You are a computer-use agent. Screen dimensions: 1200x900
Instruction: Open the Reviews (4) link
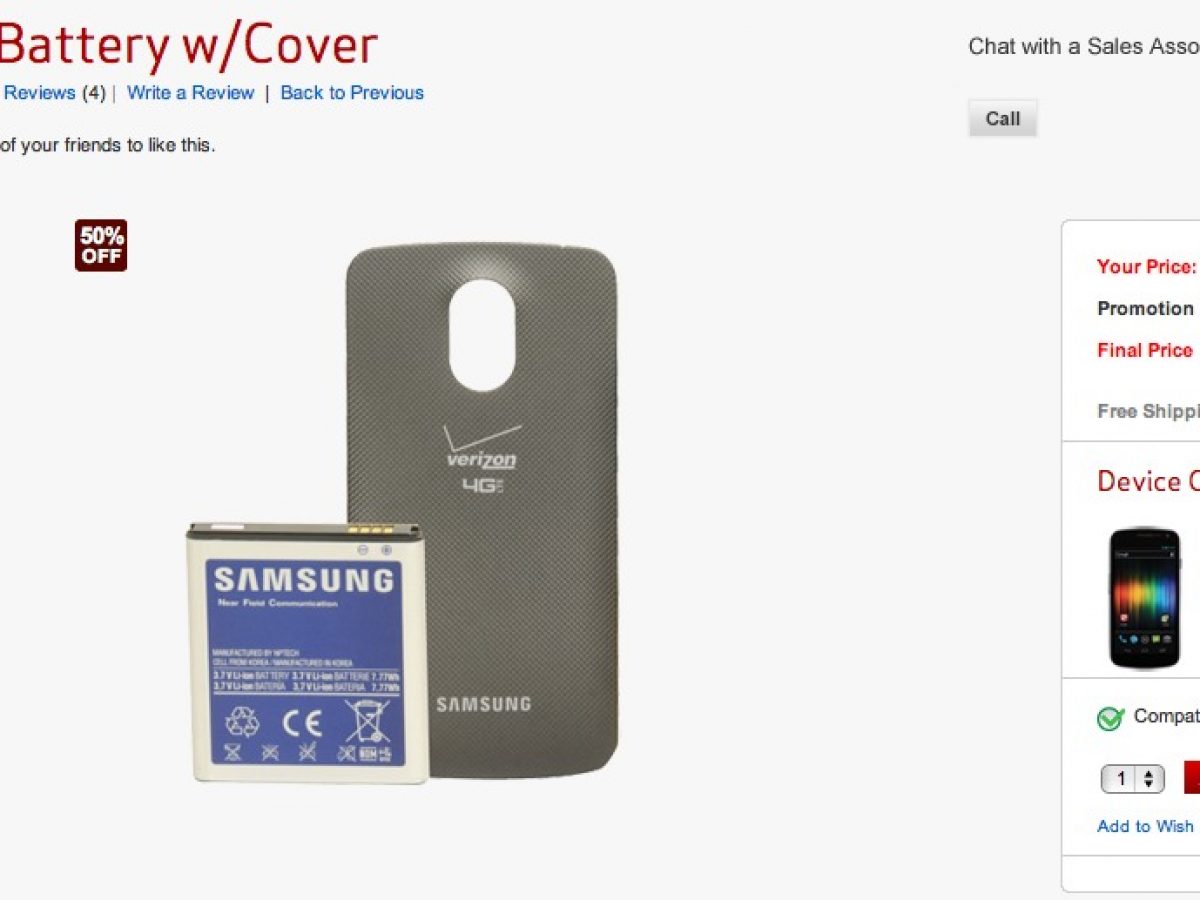(x=53, y=93)
